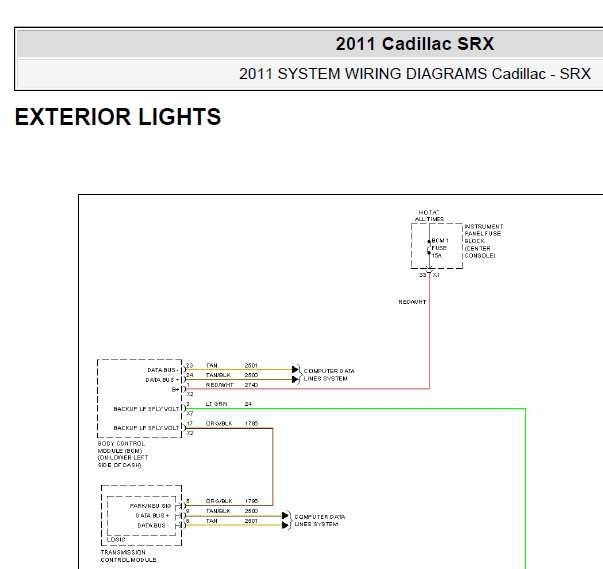
Task: Select '2011 SYSTEM WIRING DIAGRAMS Cadillac - SRX' subtitle
Action: [x=415, y=74]
